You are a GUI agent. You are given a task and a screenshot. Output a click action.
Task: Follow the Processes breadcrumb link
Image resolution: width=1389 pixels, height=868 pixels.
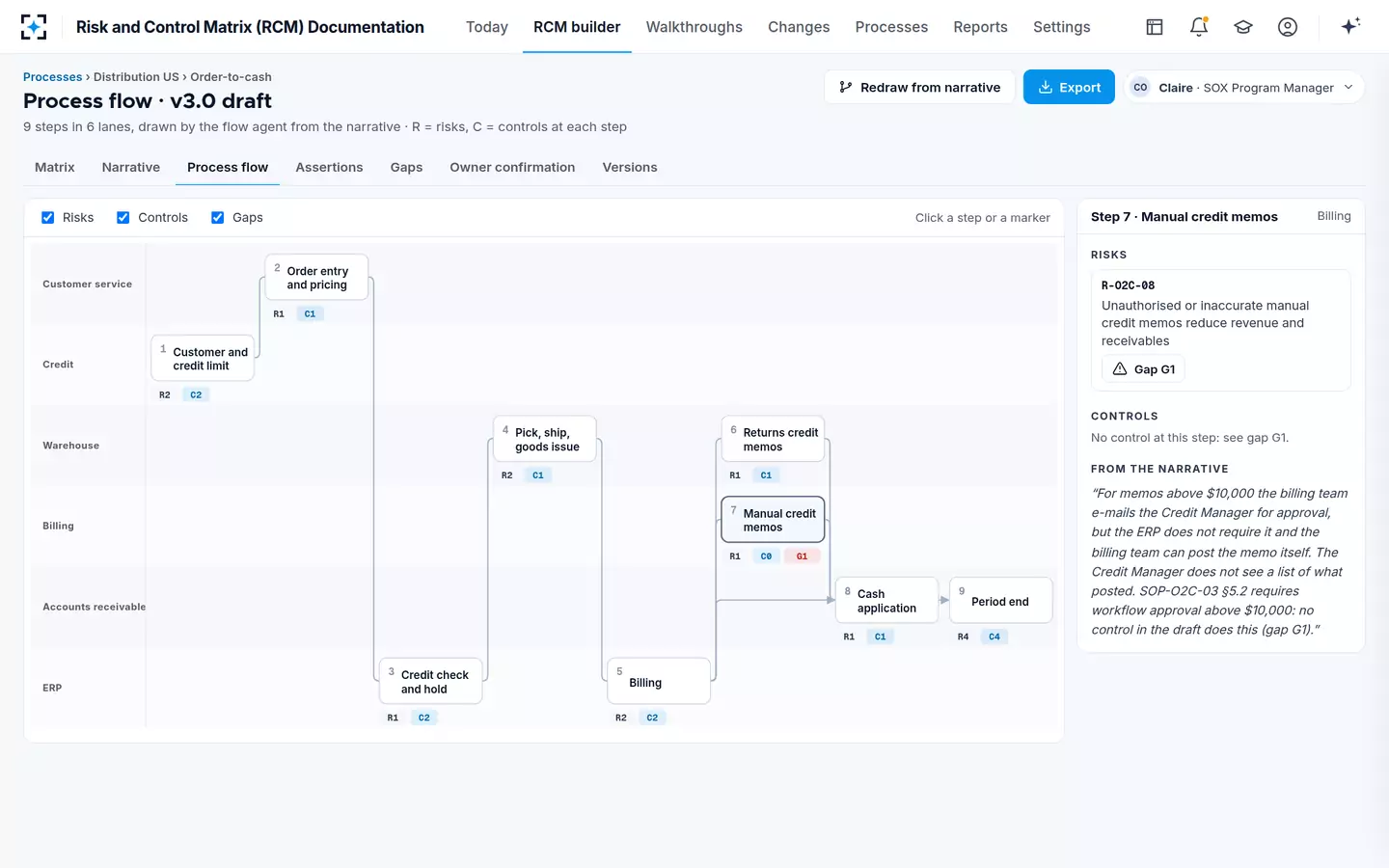(52, 77)
